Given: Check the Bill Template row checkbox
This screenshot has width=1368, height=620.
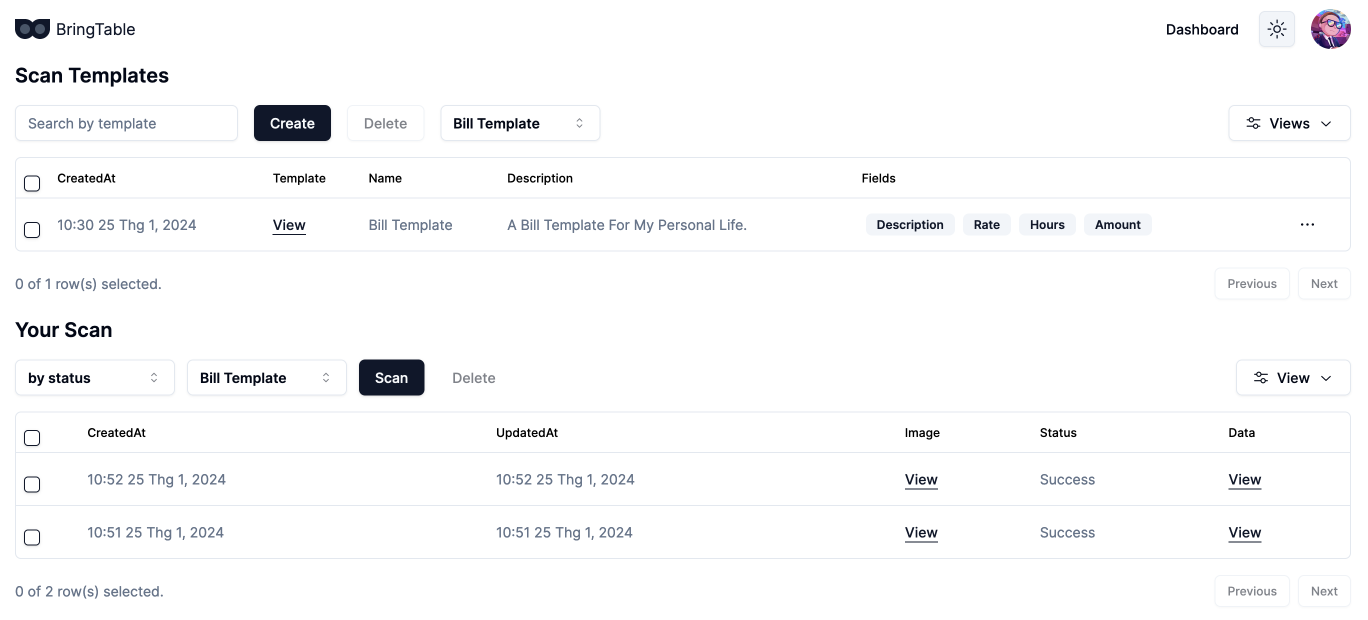Looking at the screenshot, I should [32, 230].
